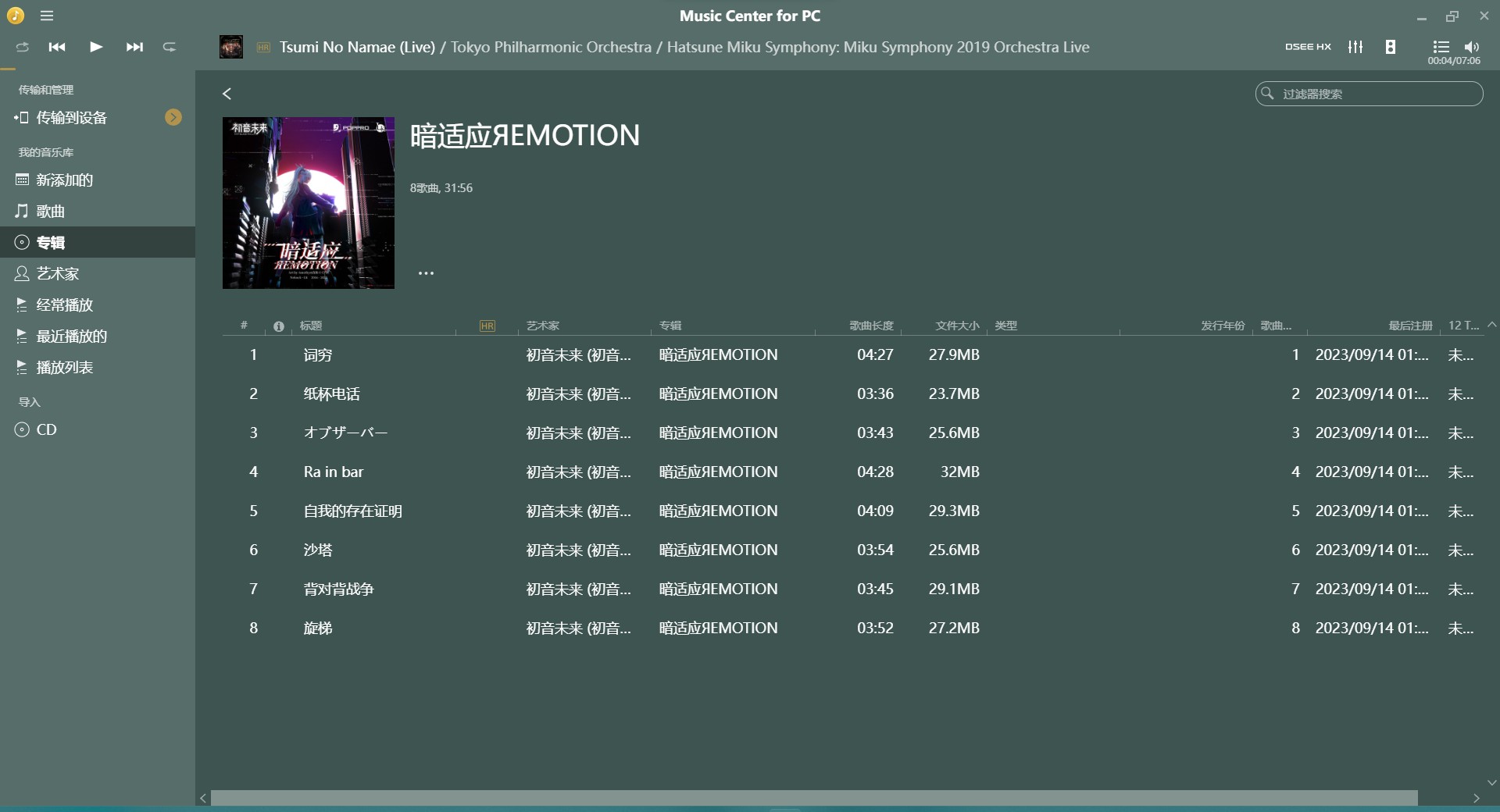Expand the 传输到设备 arrow button
Image resolution: width=1500 pixels, height=812 pixels.
(173, 117)
